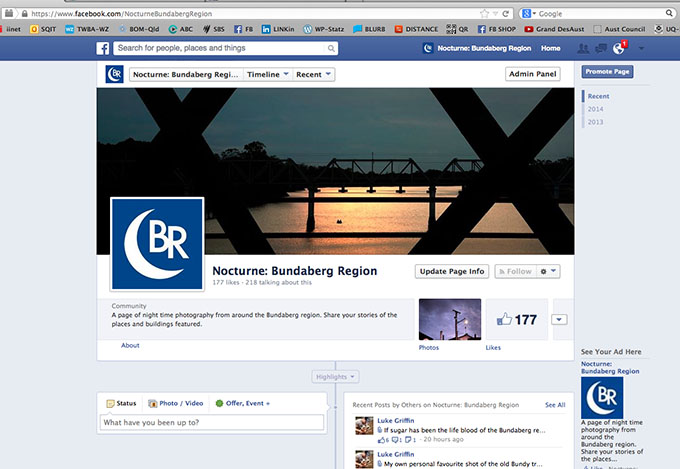Click the 'What have you been up to?' box
Image resolution: width=680 pixels, height=469 pixels.
coord(212,423)
